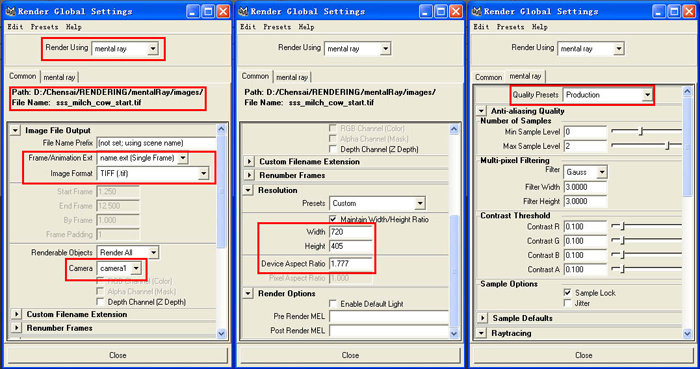Click the Contrast G slider
Viewport: 700px width, 369px height.
click(x=646, y=241)
